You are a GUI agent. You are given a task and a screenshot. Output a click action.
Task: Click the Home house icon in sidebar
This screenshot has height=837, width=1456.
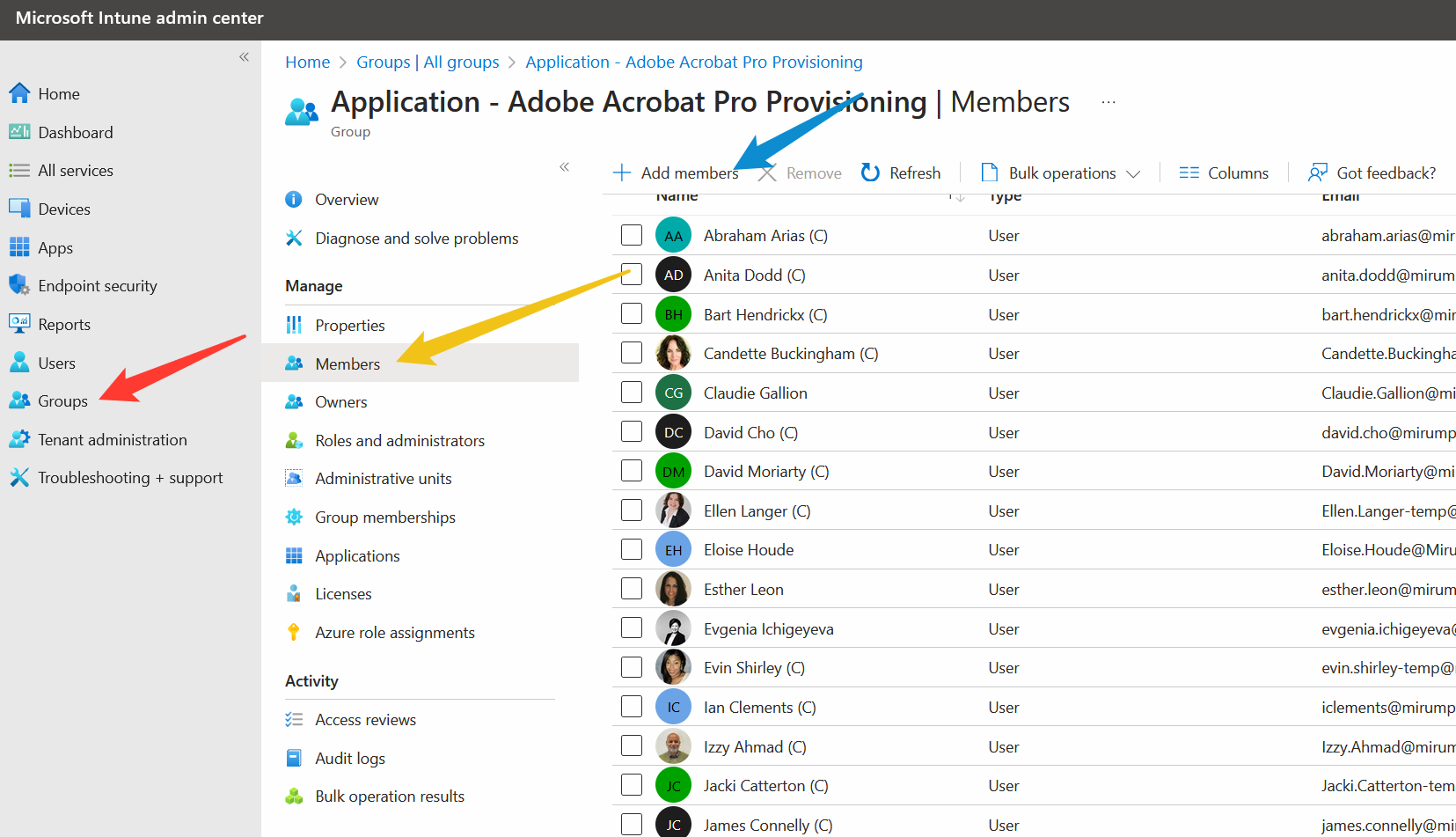19,93
